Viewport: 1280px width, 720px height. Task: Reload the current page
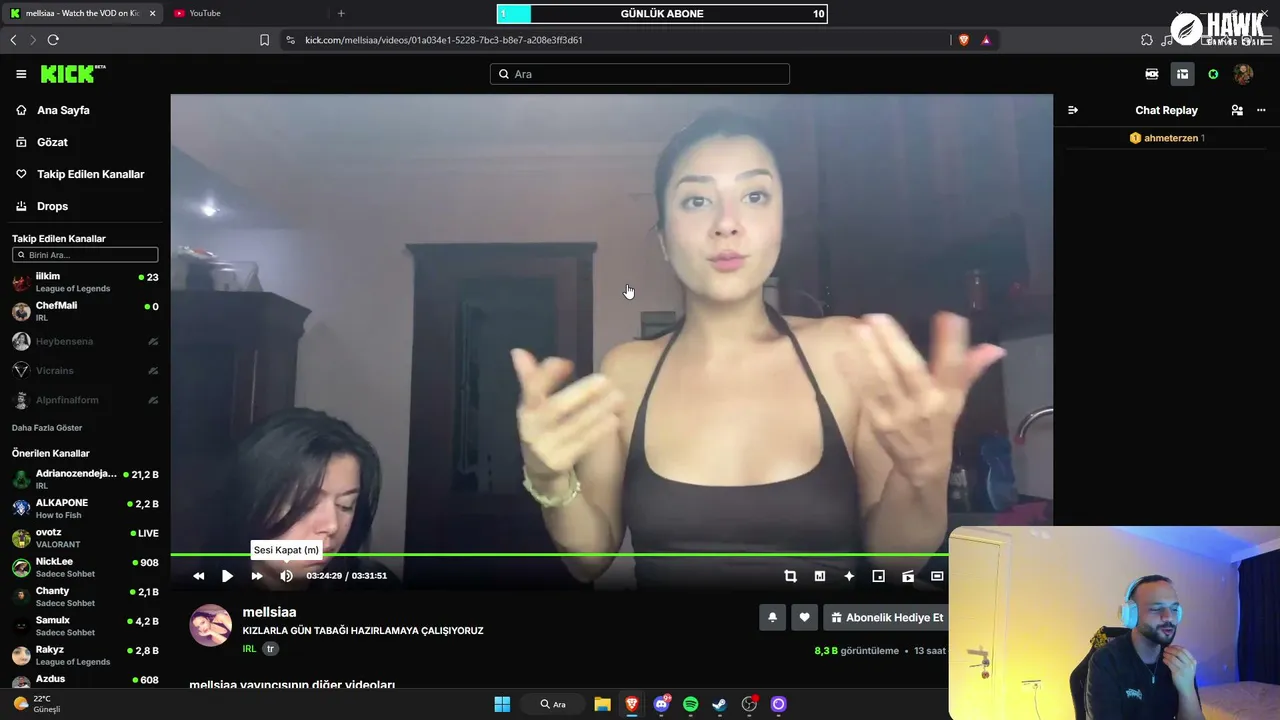coord(53,40)
